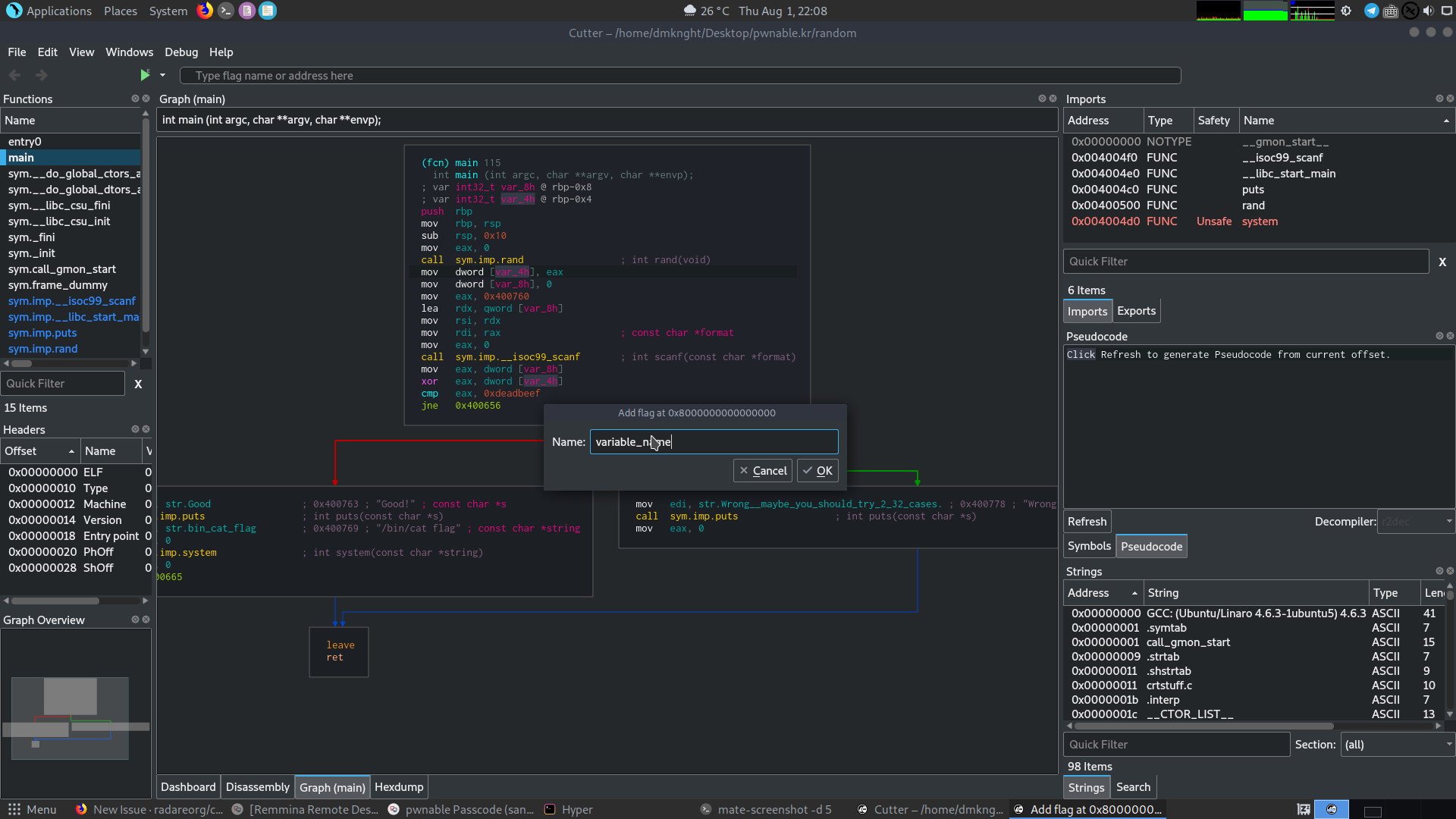The height and width of the screenshot is (819, 1456).
Task: Close the Imports panel
Action: pyautogui.click(x=1450, y=99)
